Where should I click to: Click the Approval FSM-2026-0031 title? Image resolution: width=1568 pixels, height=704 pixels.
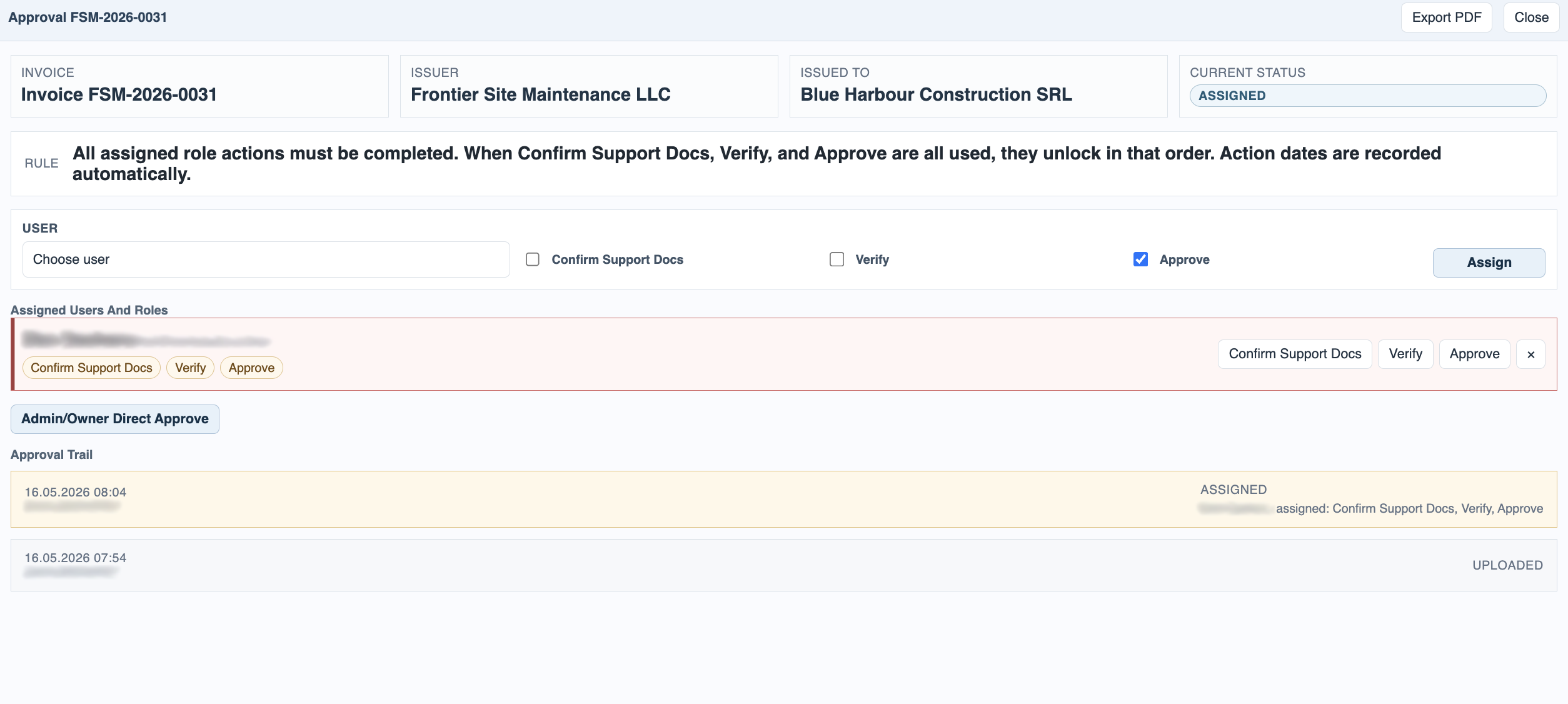[x=88, y=17]
